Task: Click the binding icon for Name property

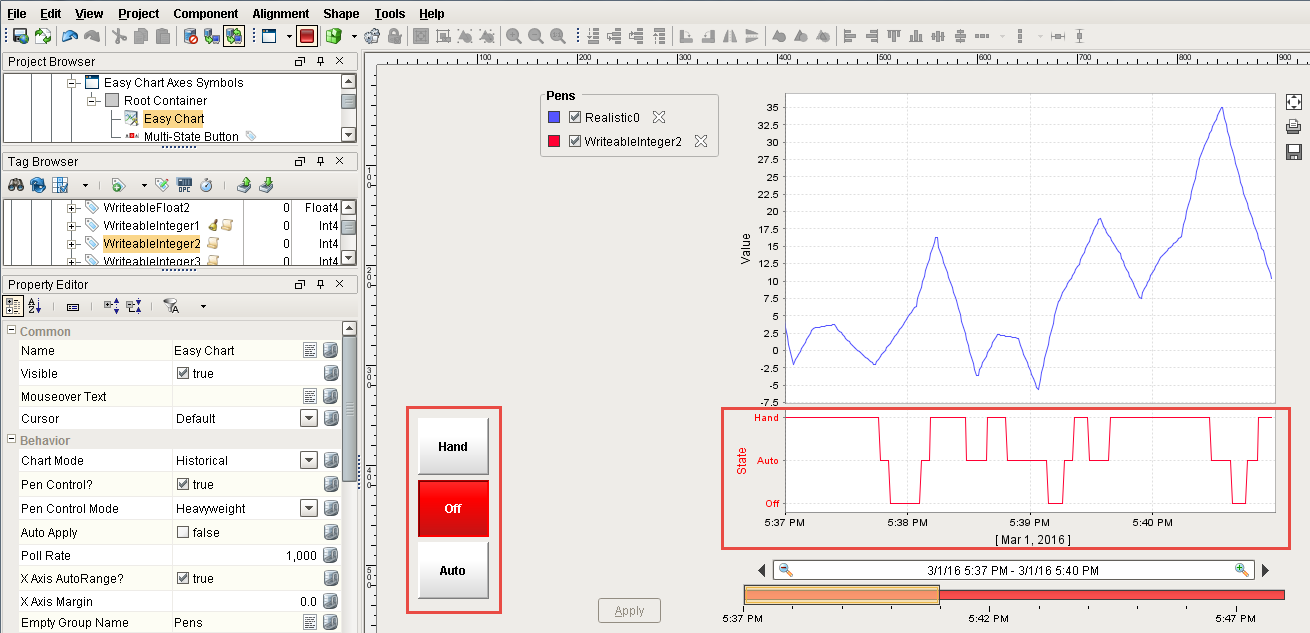Action: pos(330,351)
